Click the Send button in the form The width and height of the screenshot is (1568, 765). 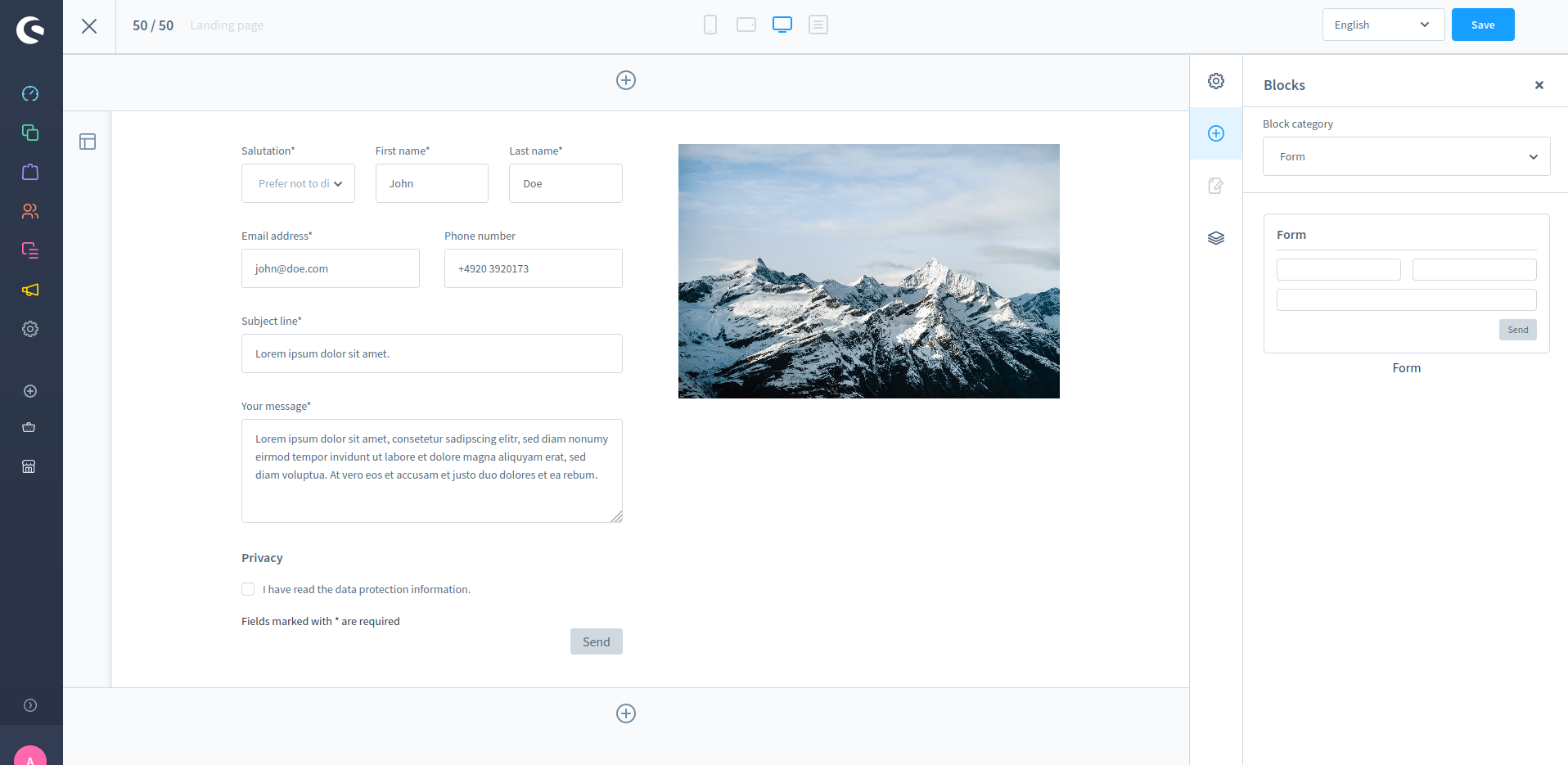(x=597, y=641)
